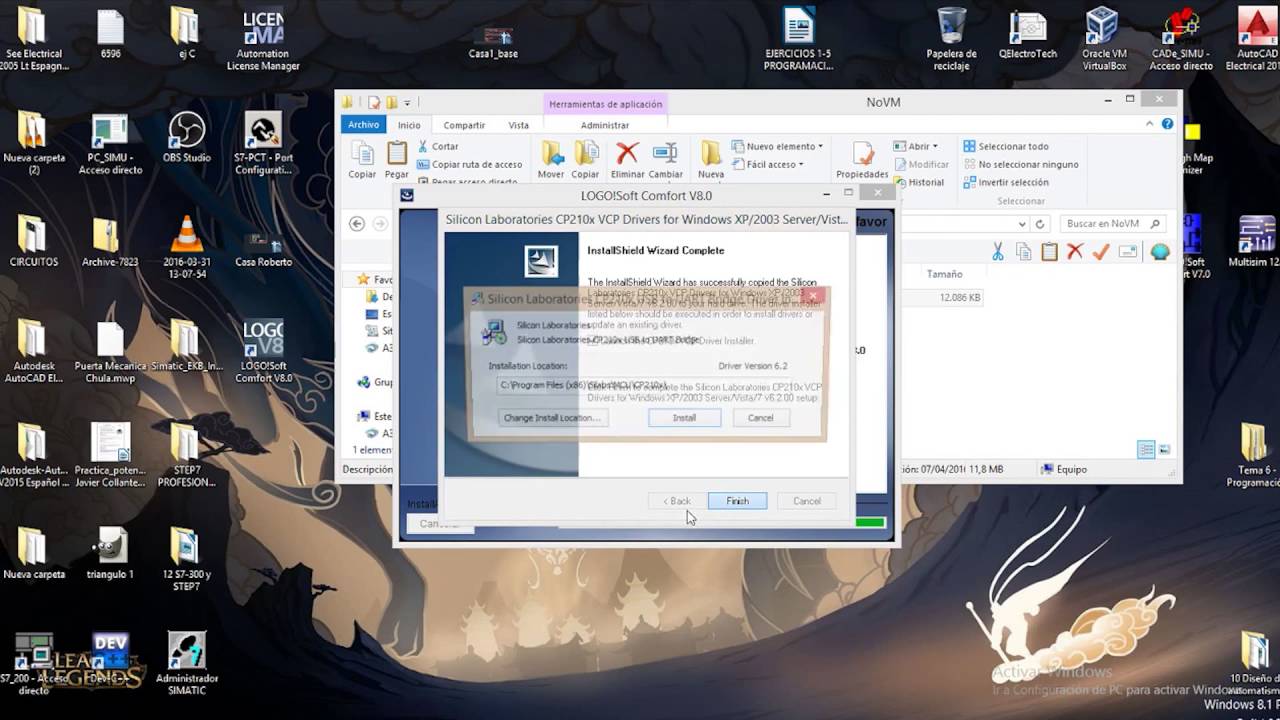1280x720 pixels.
Task: Click refresh button beside address bar
Action: click(x=1040, y=224)
